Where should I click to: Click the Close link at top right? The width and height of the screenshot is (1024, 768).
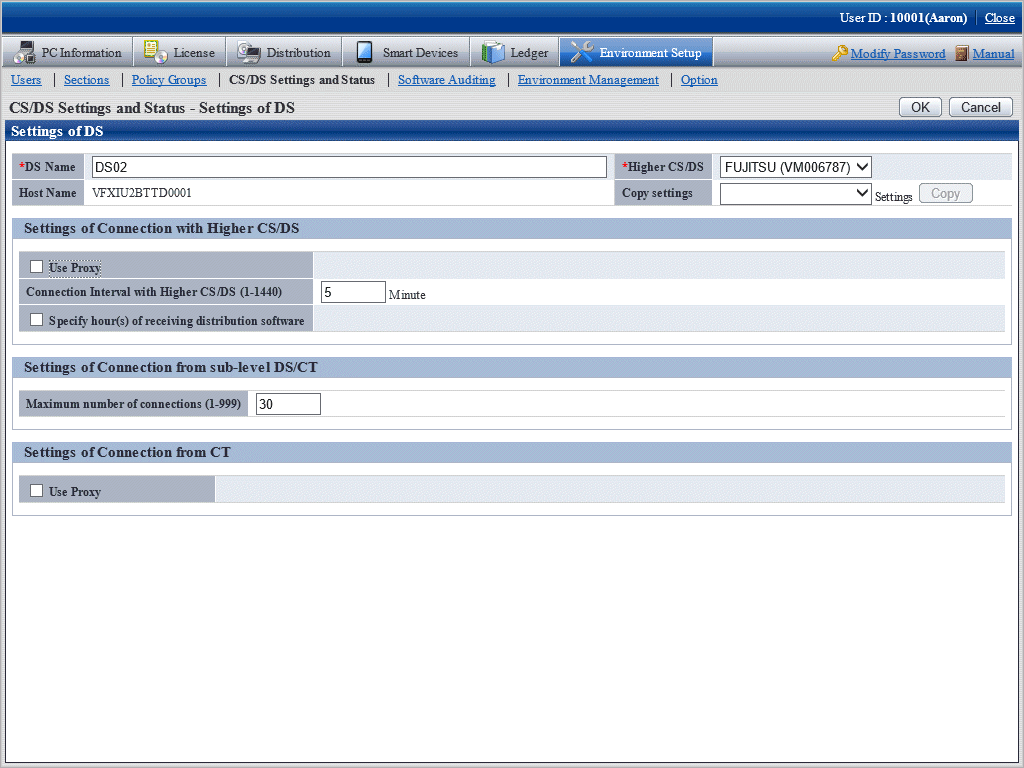tap(999, 18)
